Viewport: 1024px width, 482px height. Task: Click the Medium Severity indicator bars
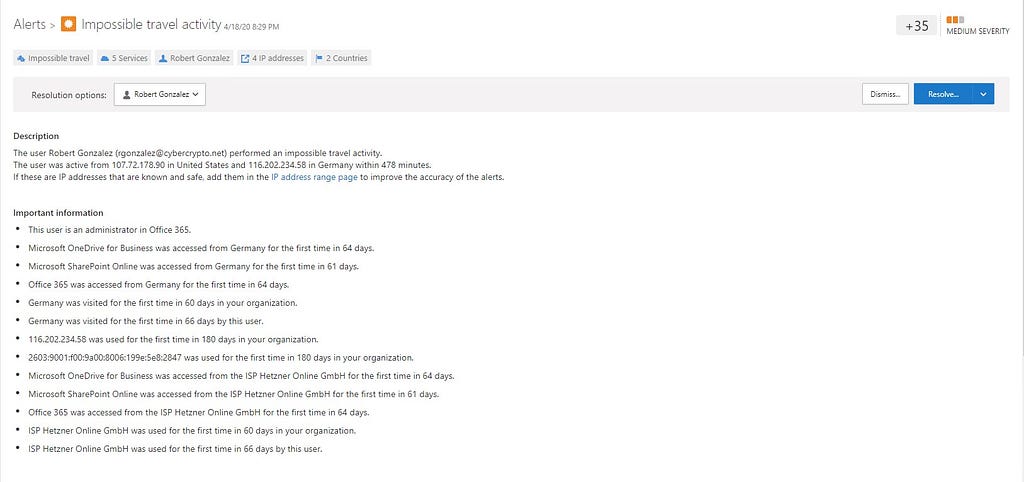[955, 20]
